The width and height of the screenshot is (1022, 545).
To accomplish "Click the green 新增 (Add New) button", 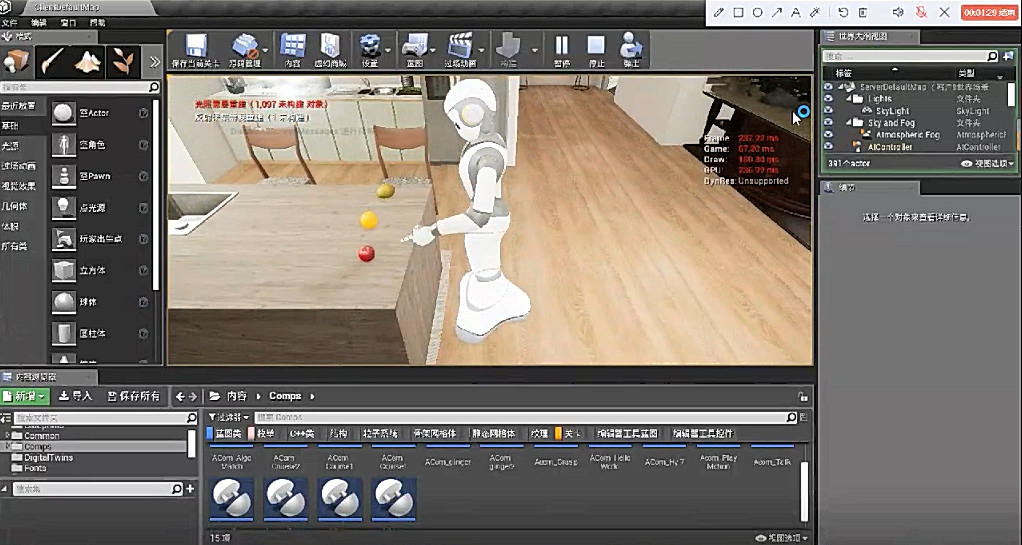I will [x=25, y=396].
